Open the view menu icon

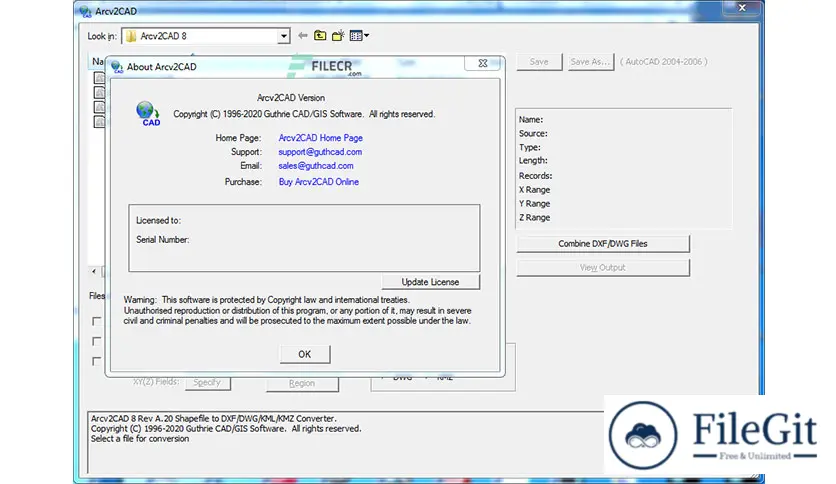click(x=359, y=36)
